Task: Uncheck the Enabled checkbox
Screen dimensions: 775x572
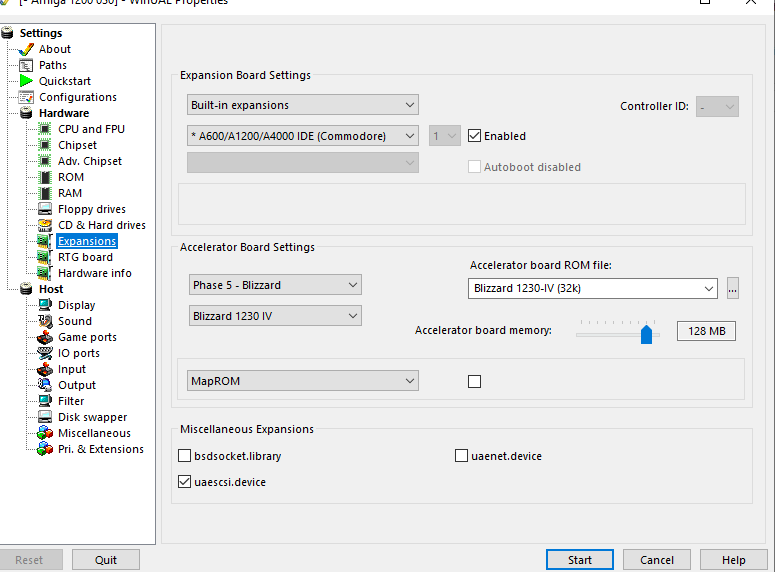Action: (x=474, y=136)
